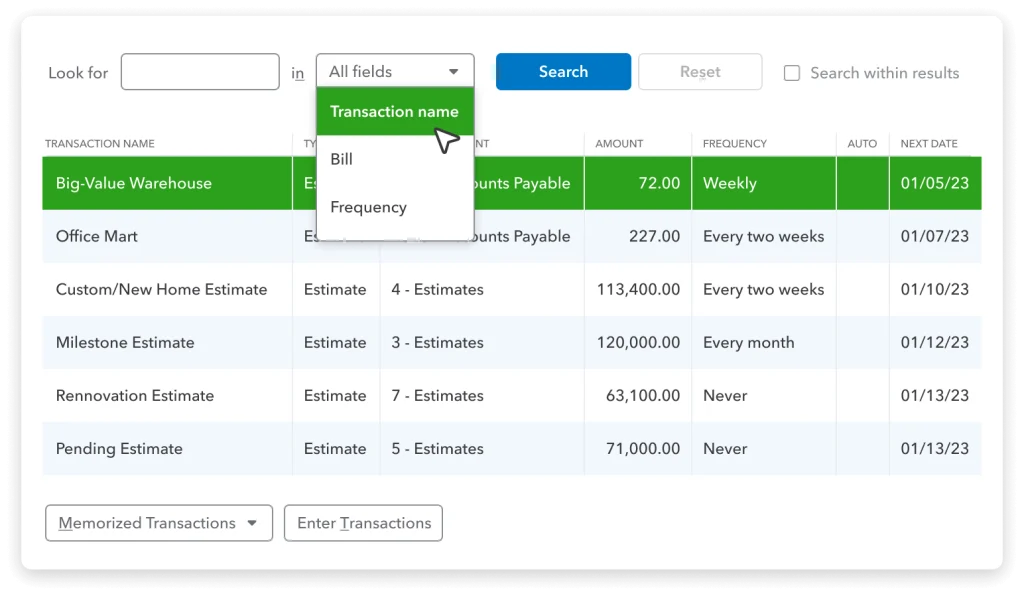
Task: Expand the Memorized Transactions dropdown button
Action: tap(159, 523)
